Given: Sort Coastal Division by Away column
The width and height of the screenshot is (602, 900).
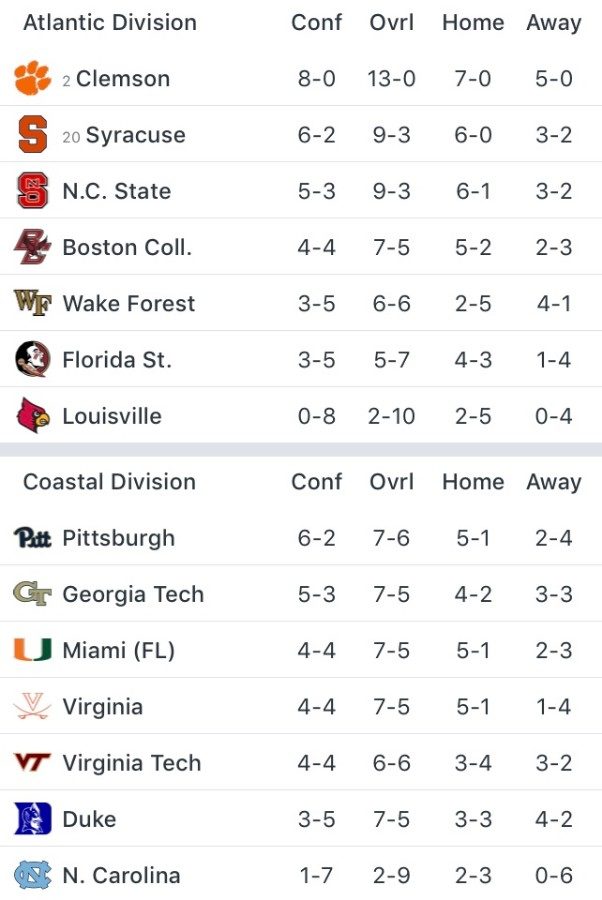Looking at the screenshot, I should point(553,482).
